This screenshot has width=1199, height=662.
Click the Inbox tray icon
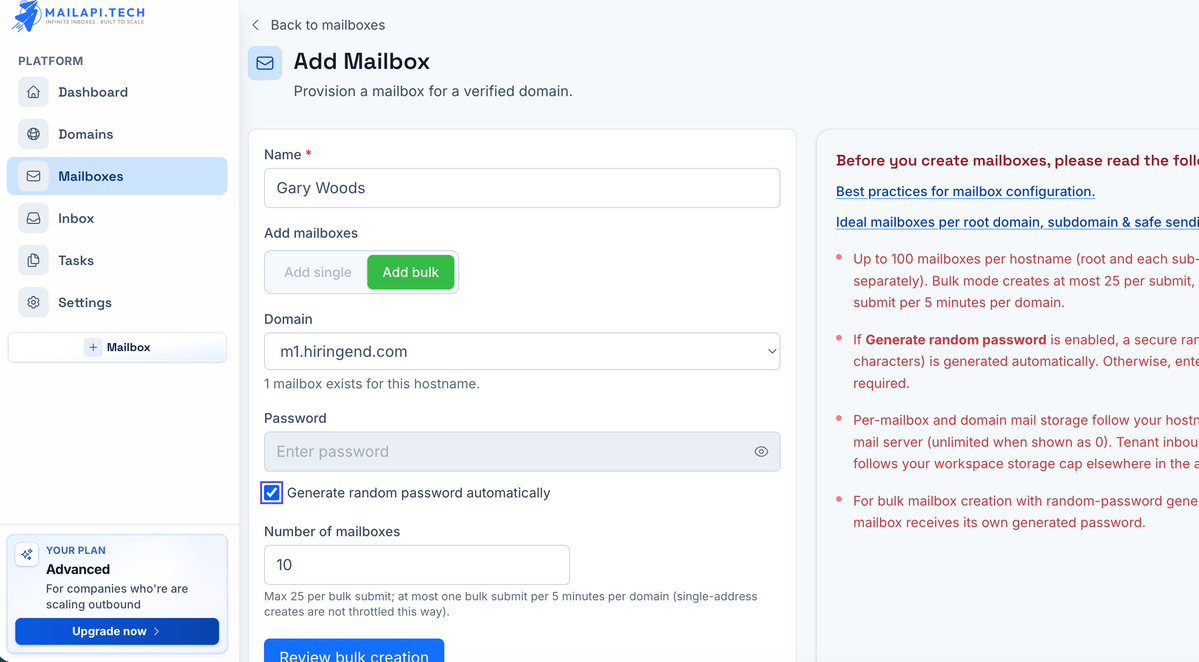(34, 218)
